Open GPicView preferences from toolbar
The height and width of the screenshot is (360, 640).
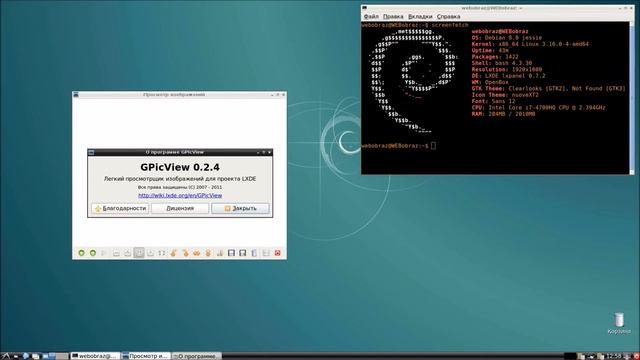(x=266, y=253)
